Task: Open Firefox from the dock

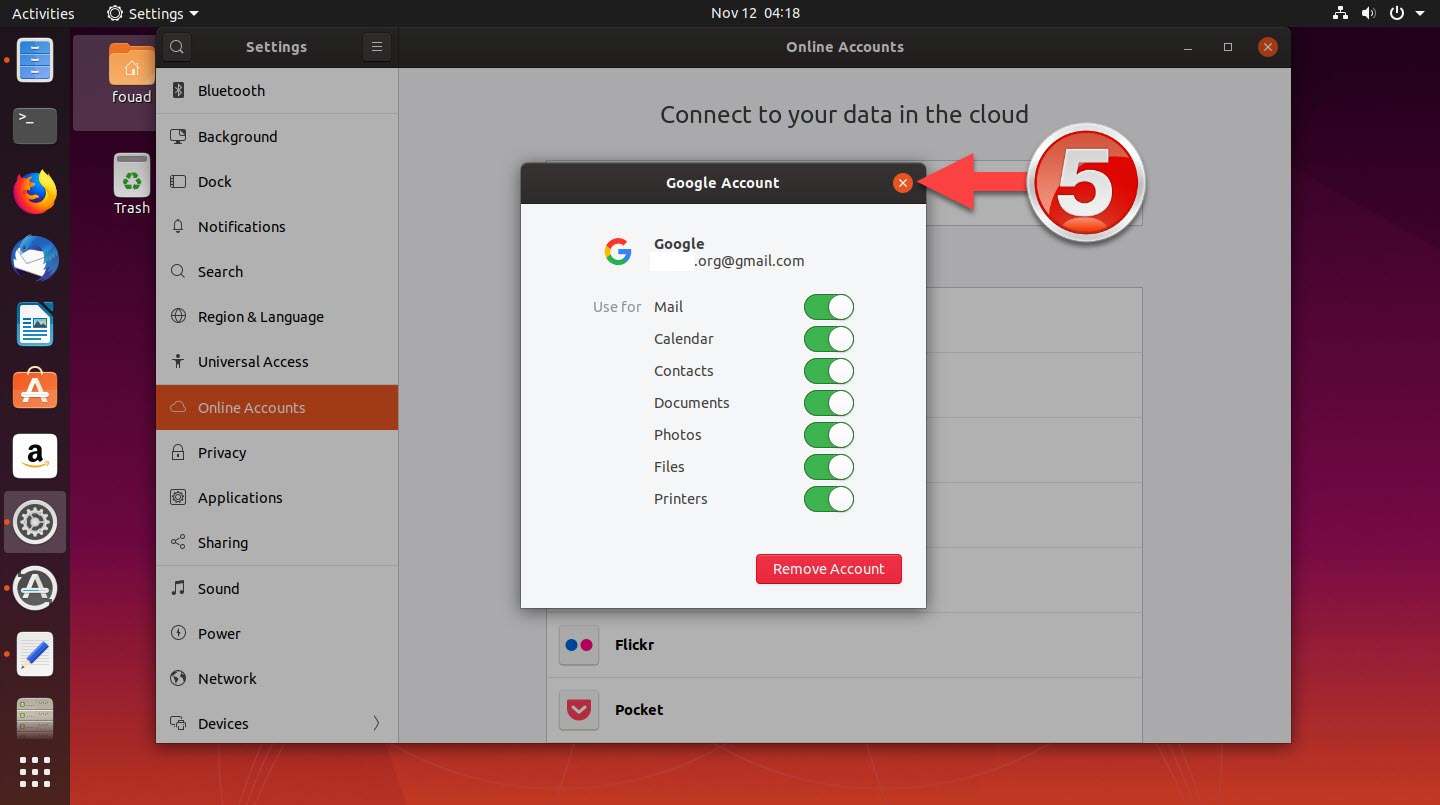Action: [35, 192]
